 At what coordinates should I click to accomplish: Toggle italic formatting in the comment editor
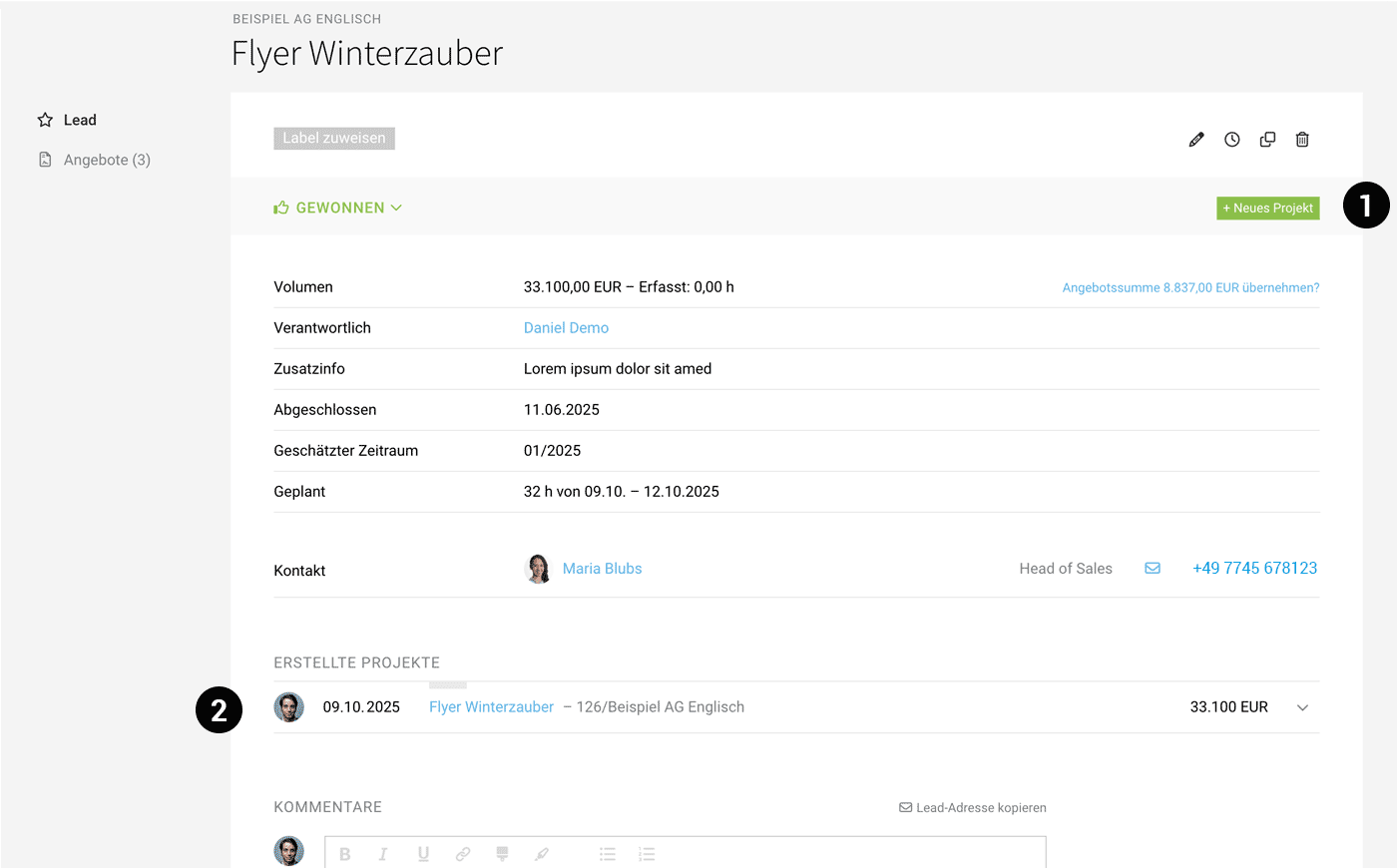pos(383,854)
